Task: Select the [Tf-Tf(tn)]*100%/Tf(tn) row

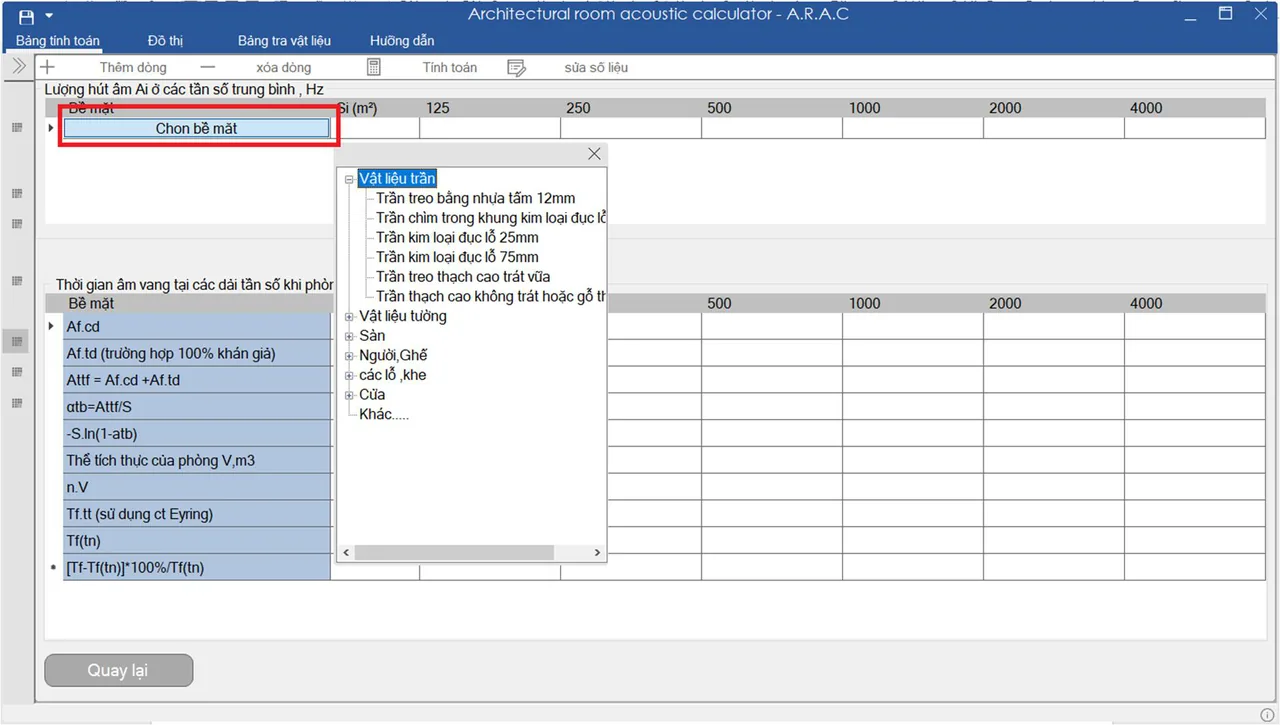Action: click(x=197, y=568)
